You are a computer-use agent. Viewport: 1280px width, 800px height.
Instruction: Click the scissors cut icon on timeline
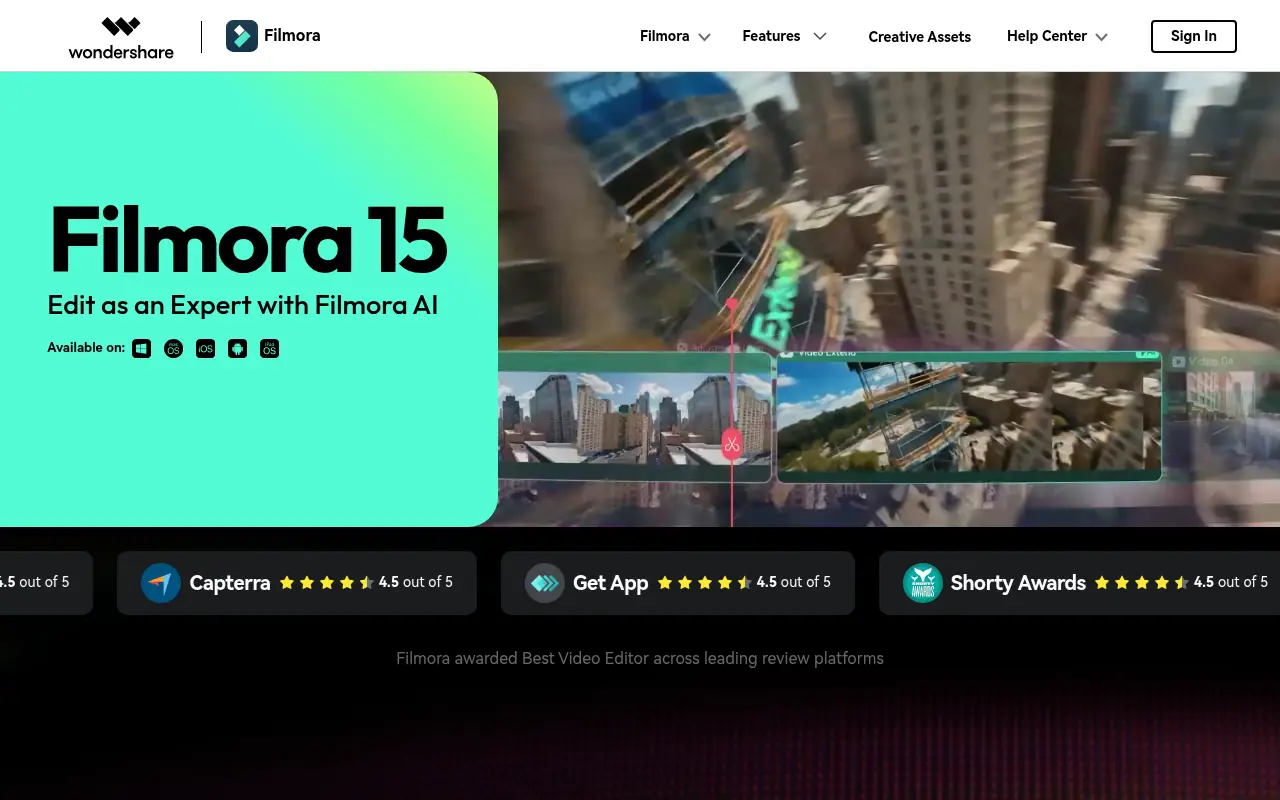[x=732, y=444]
